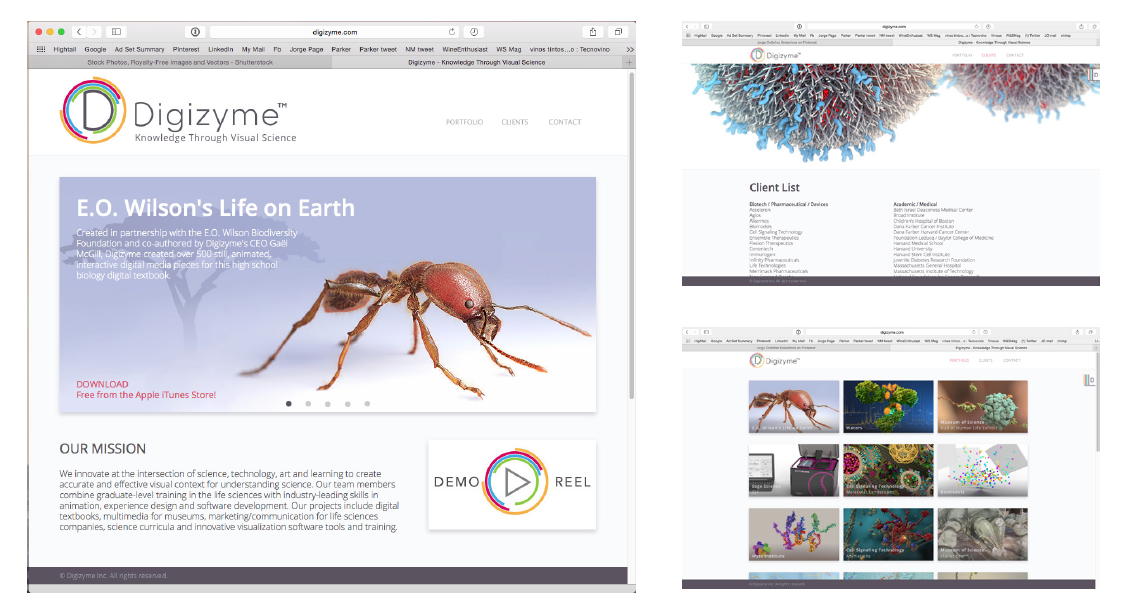Toggle the sidebar in the large Safari window
The width and height of the screenshot is (1128, 613).
point(116,32)
